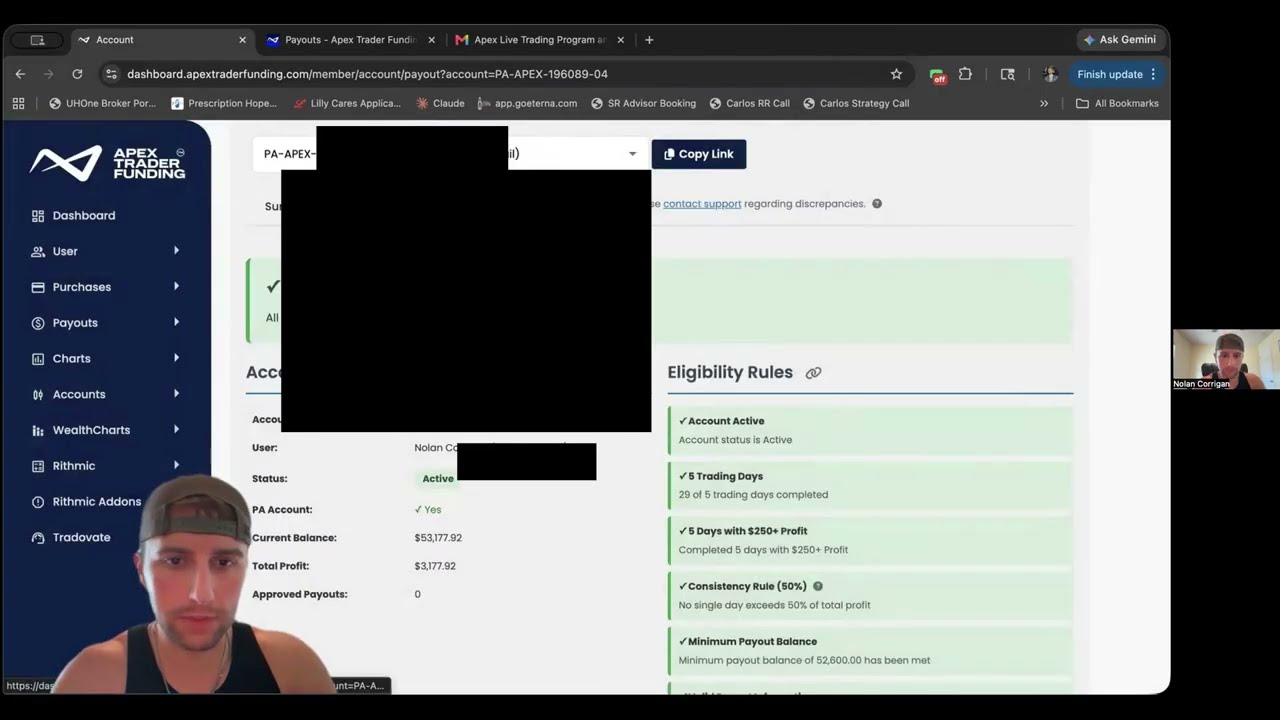Open Lilly Cares Application bookmark
This screenshot has width=1280, height=720.
[347, 103]
